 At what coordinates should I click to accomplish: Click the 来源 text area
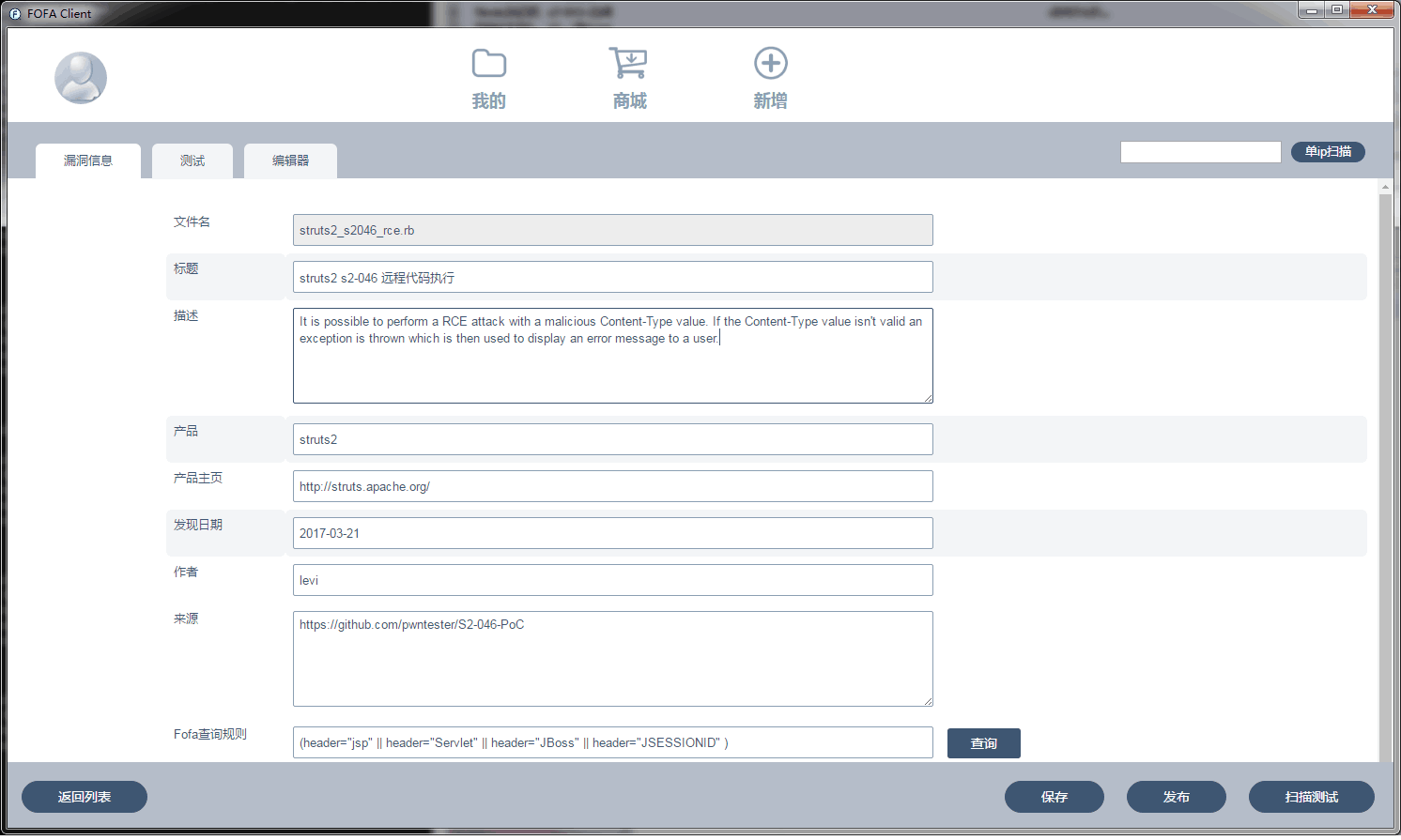point(613,659)
